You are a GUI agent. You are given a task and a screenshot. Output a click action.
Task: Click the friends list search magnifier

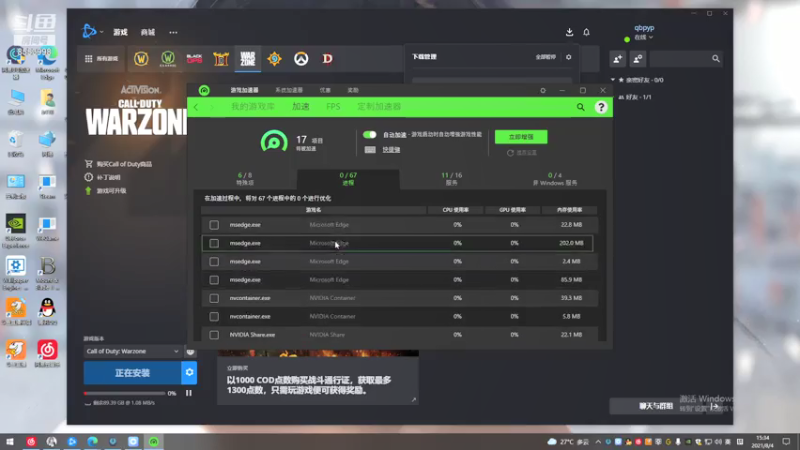pyautogui.click(x=716, y=59)
